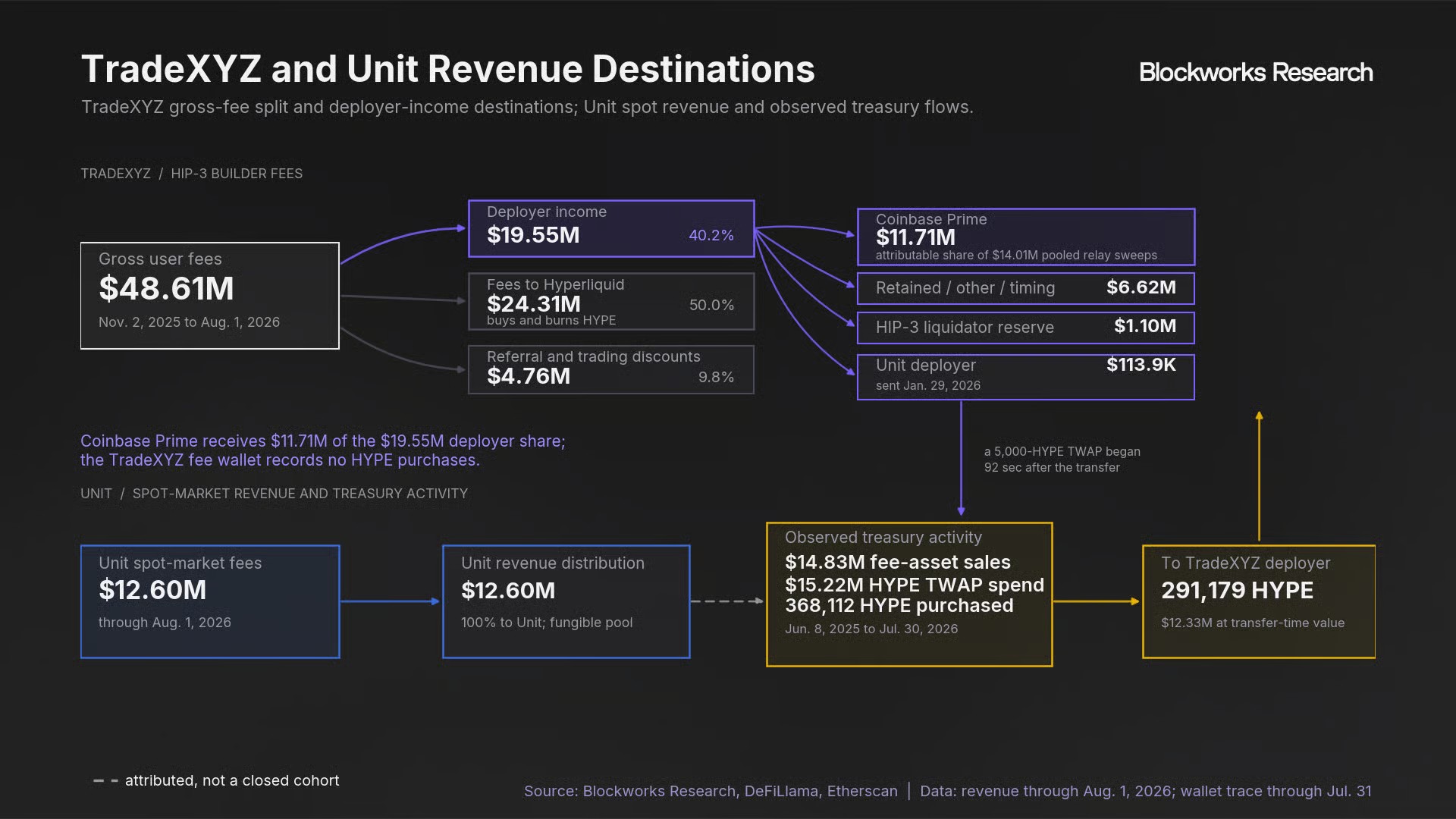Click the Blockworks Research logo
The height and width of the screenshot is (819, 1456).
1256,72
